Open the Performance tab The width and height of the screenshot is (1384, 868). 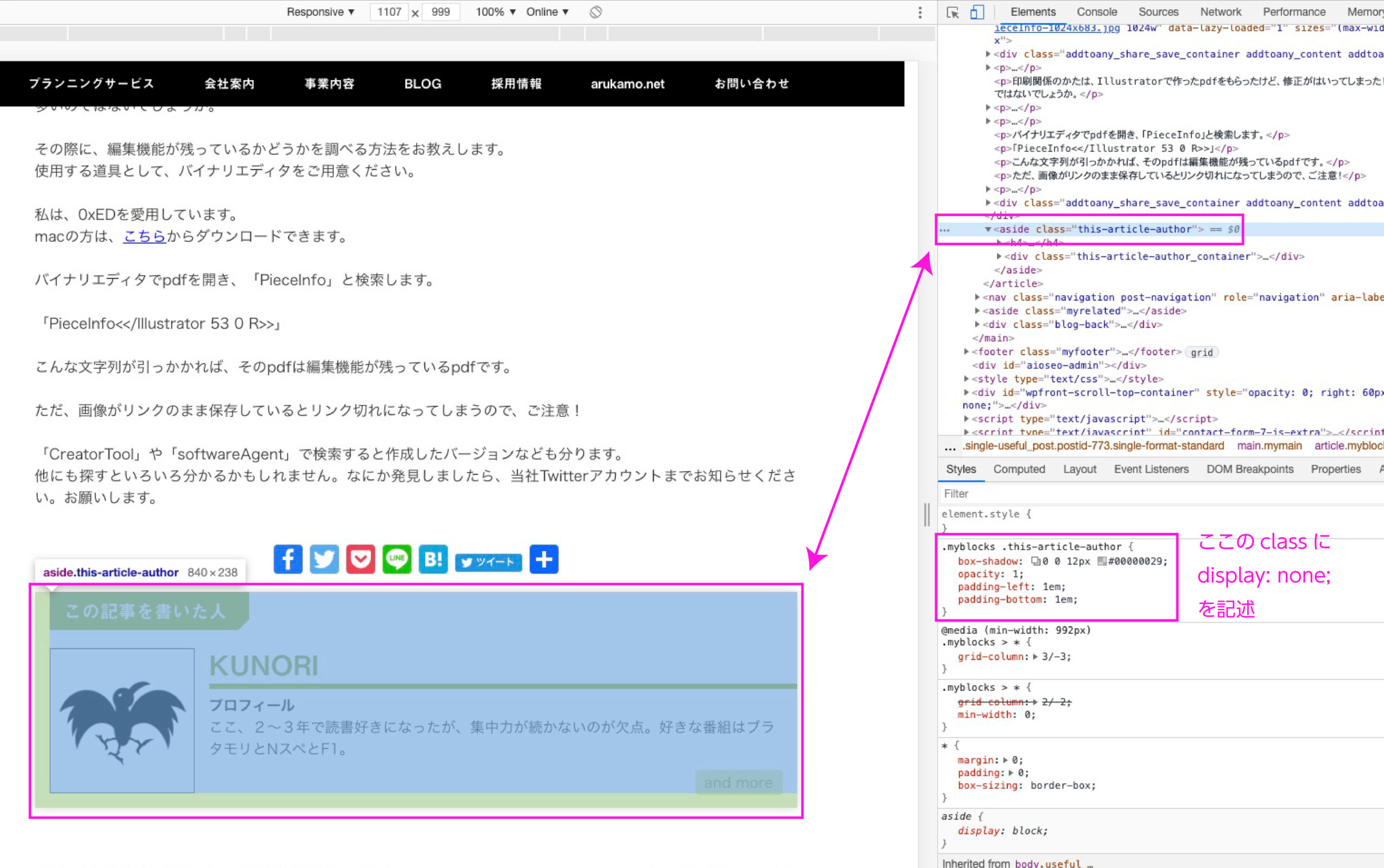pos(1294,12)
